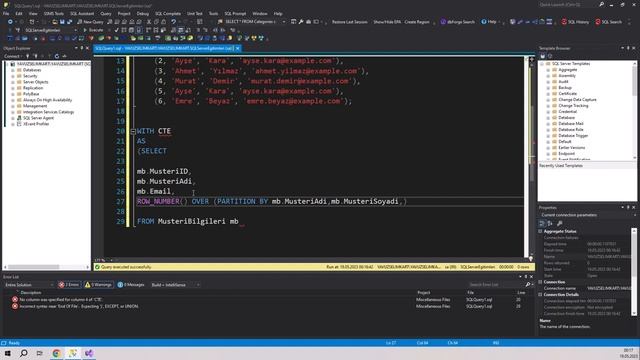Click the Save All icon in toolbar
This screenshot has height=360, width=640.
click(69, 22)
